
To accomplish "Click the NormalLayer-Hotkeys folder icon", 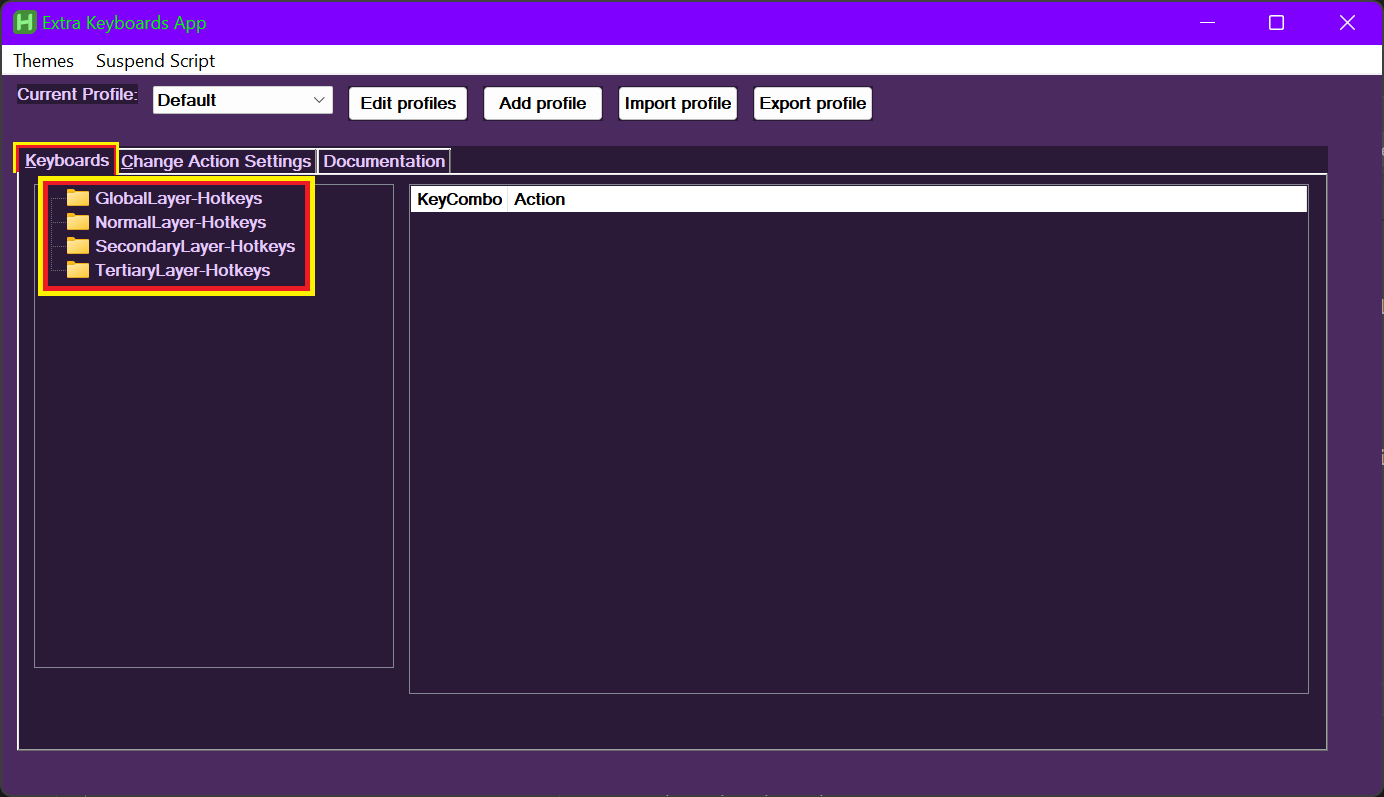I will pos(78,222).
